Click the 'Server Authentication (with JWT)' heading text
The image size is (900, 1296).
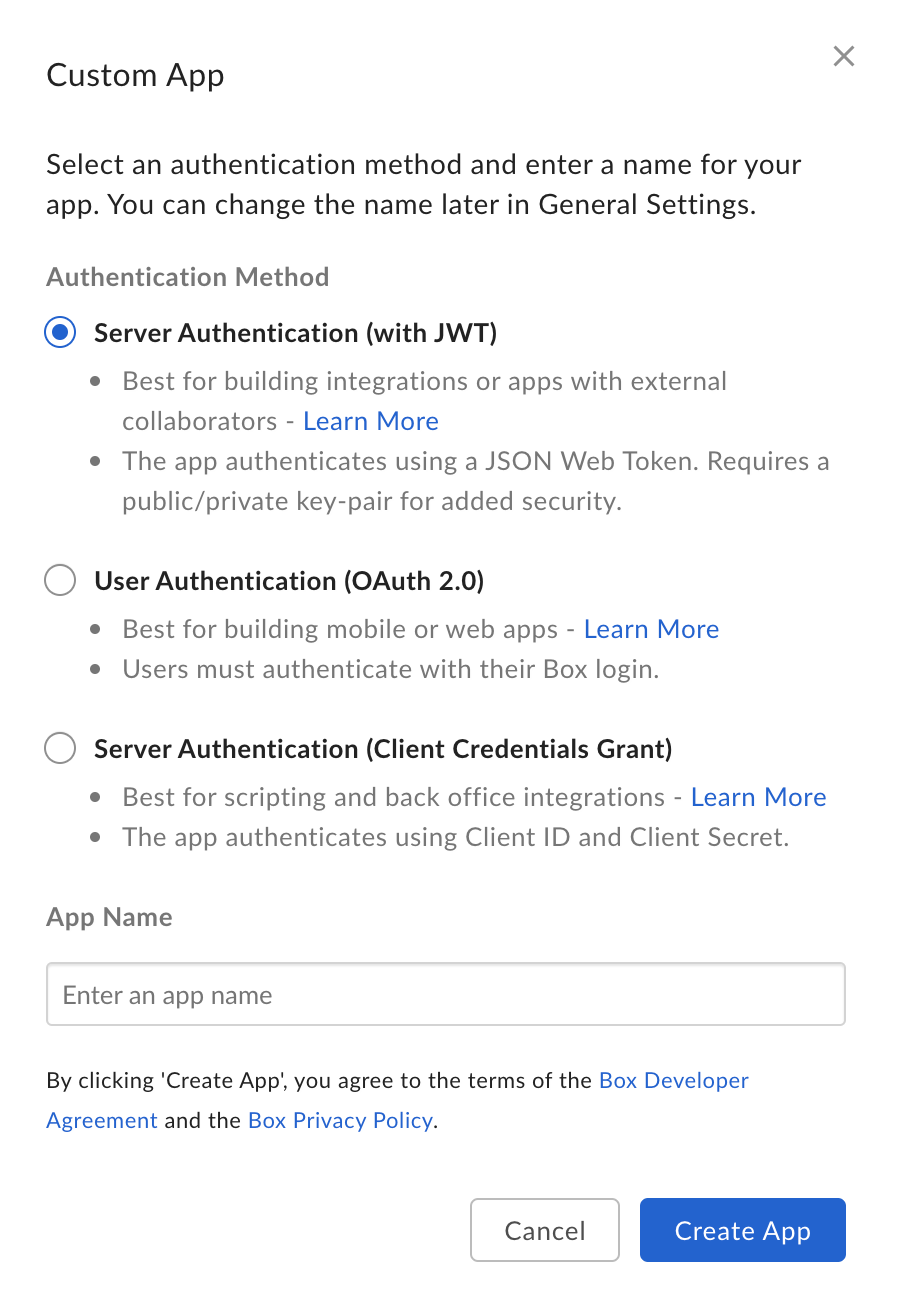295,332
